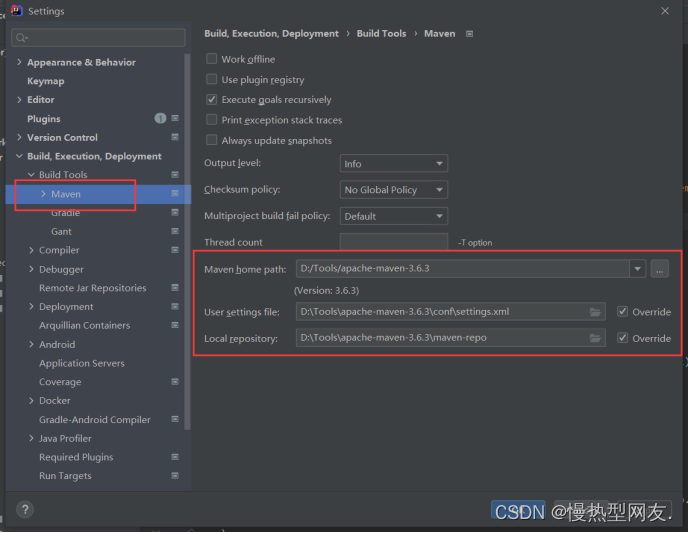
Task: Select Android in settings tree
Action: point(57,344)
